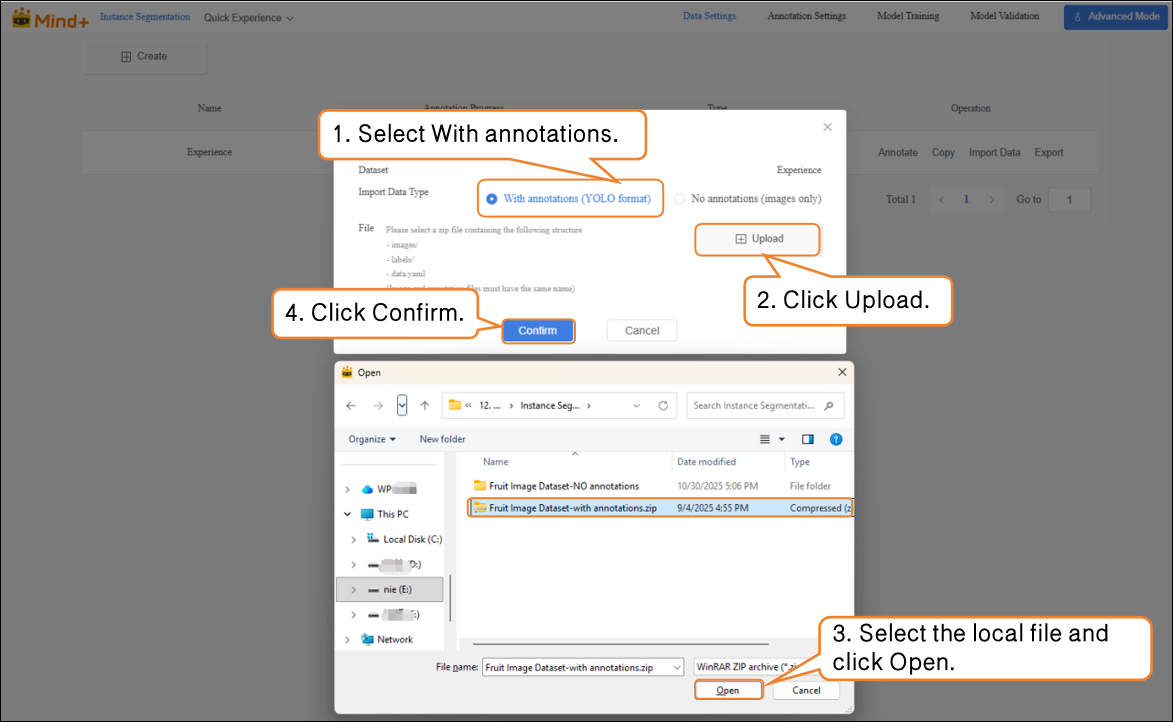
Task: Select Fruit Image Dataset-NO annotations folder
Action: (x=563, y=486)
